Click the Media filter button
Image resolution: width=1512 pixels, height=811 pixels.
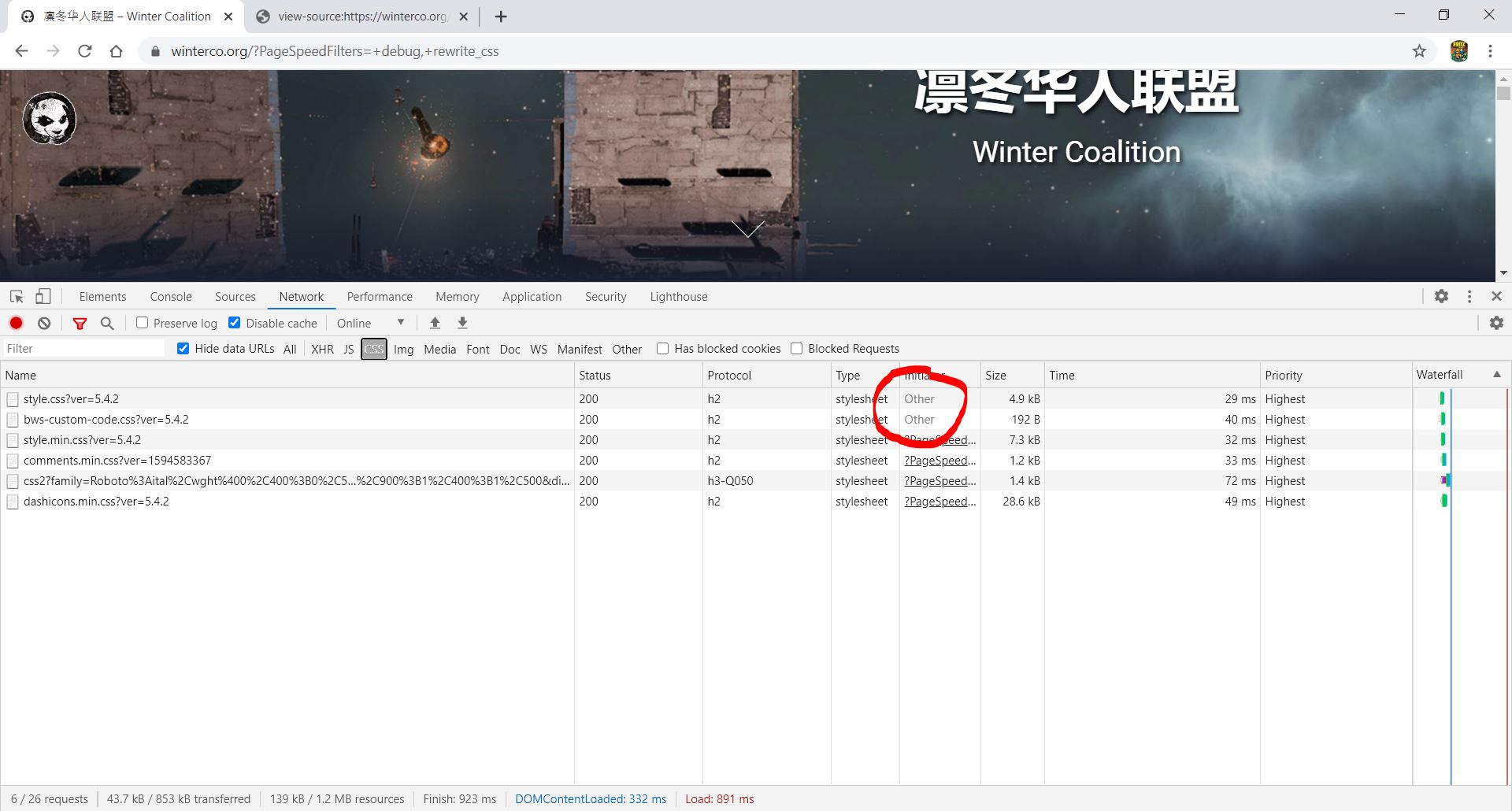point(439,349)
